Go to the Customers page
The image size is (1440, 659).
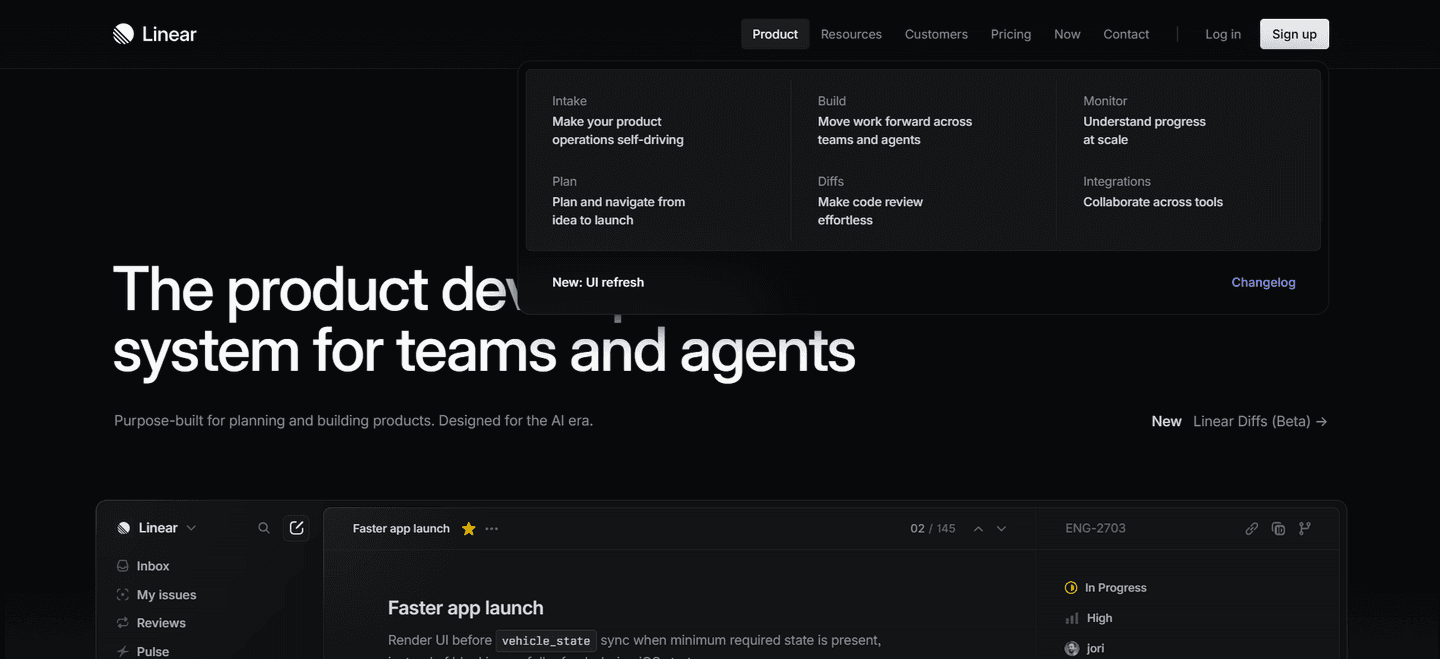coord(936,34)
